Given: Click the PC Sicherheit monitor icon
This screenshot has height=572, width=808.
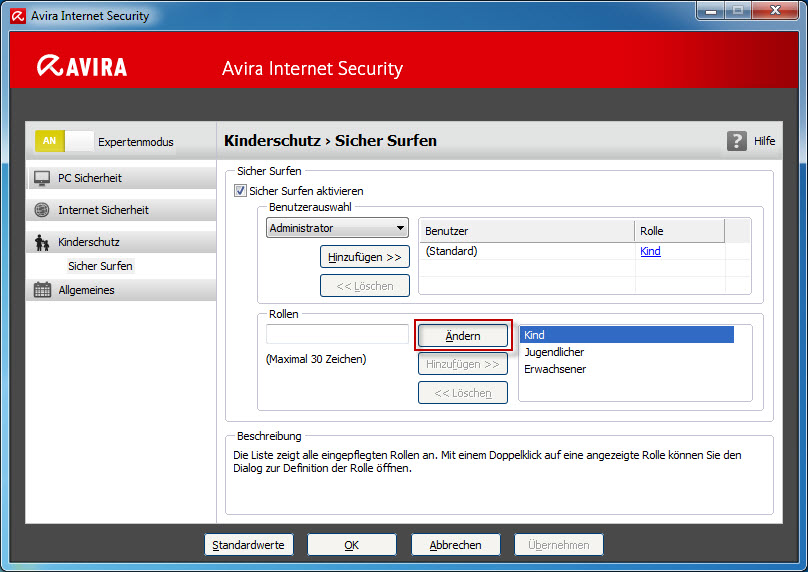Looking at the screenshot, I should pos(42,178).
